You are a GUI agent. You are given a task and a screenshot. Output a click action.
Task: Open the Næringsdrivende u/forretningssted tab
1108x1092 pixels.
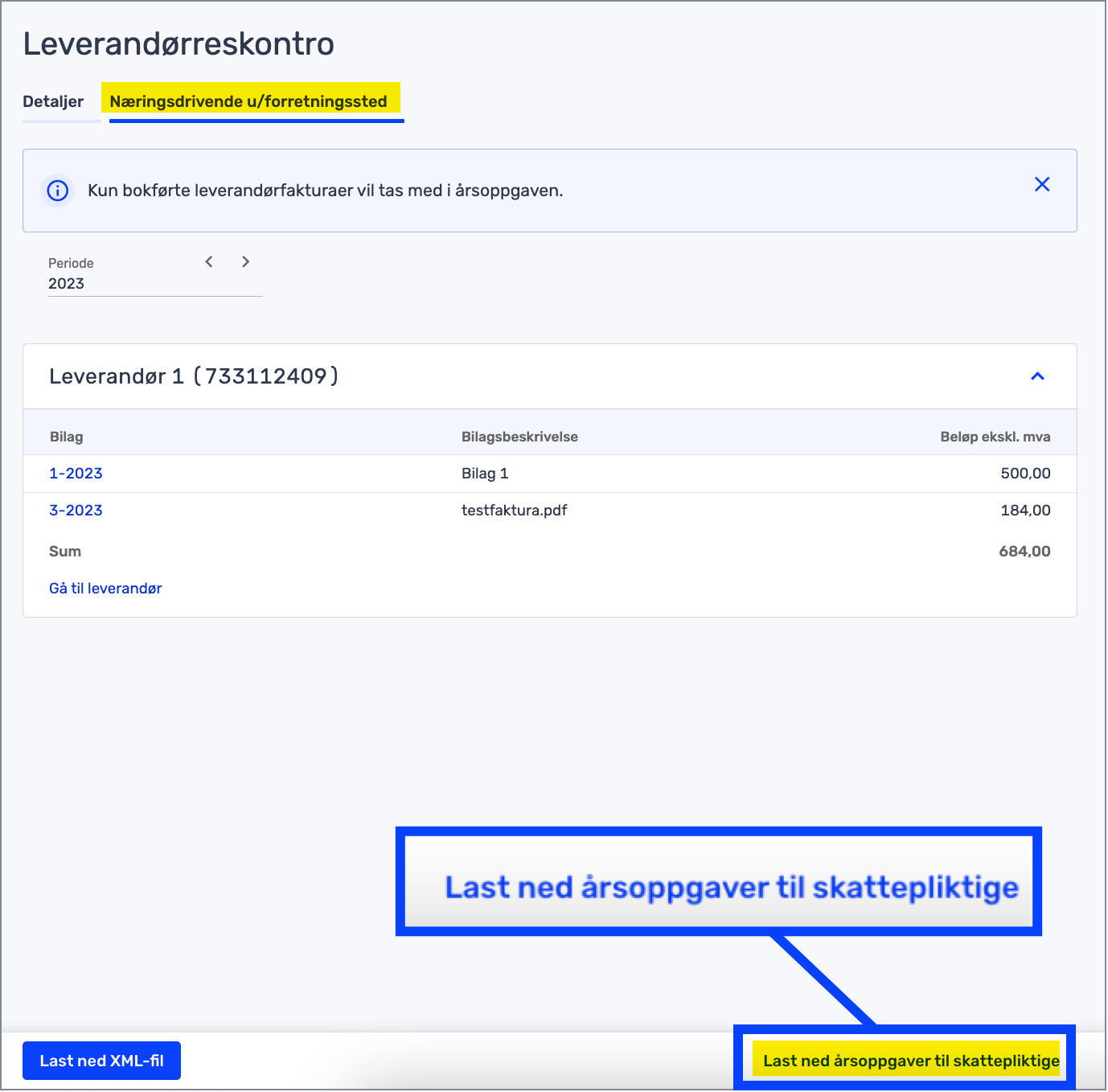point(256,100)
